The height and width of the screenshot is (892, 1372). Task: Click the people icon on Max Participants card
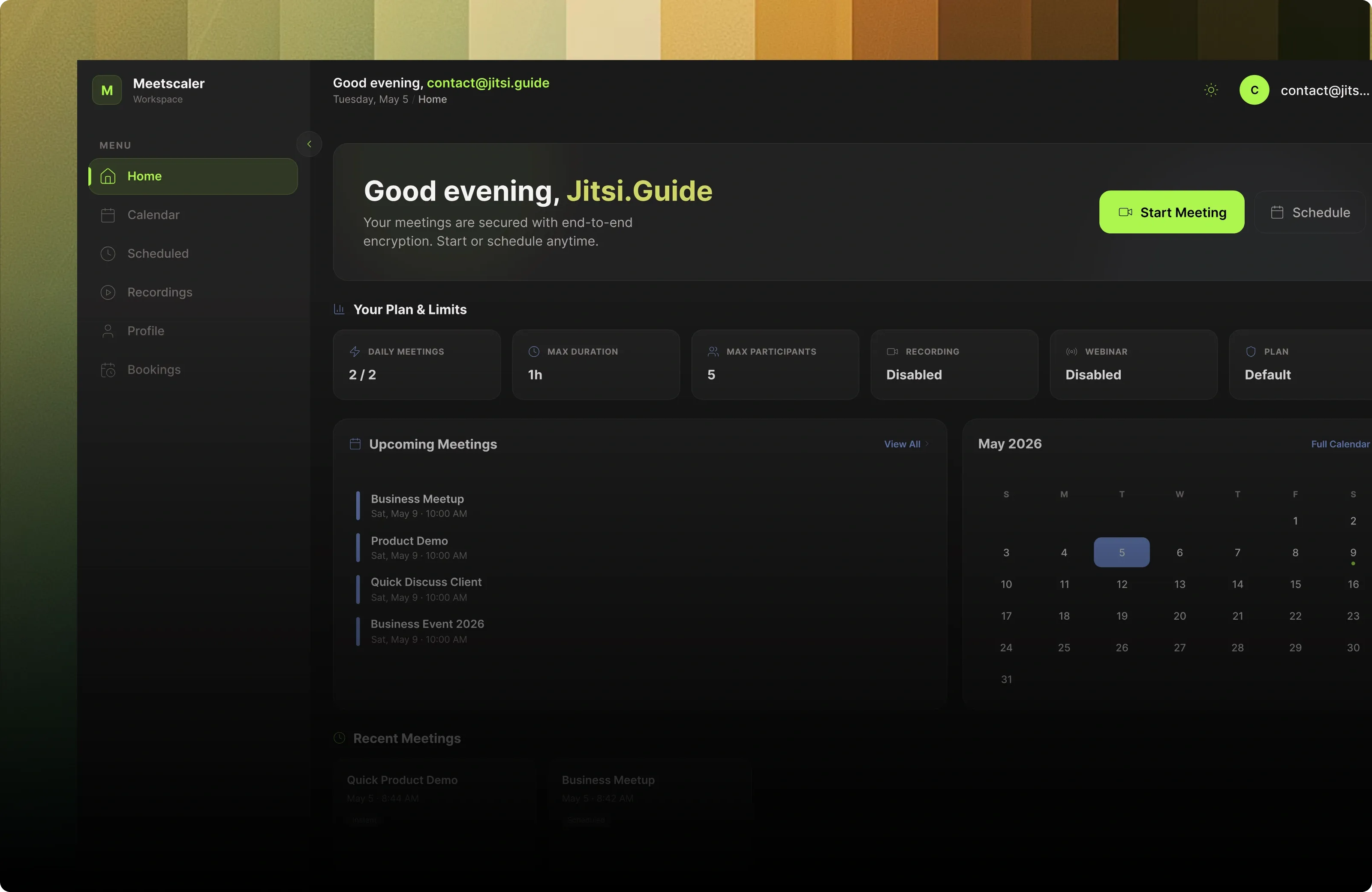click(x=713, y=352)
